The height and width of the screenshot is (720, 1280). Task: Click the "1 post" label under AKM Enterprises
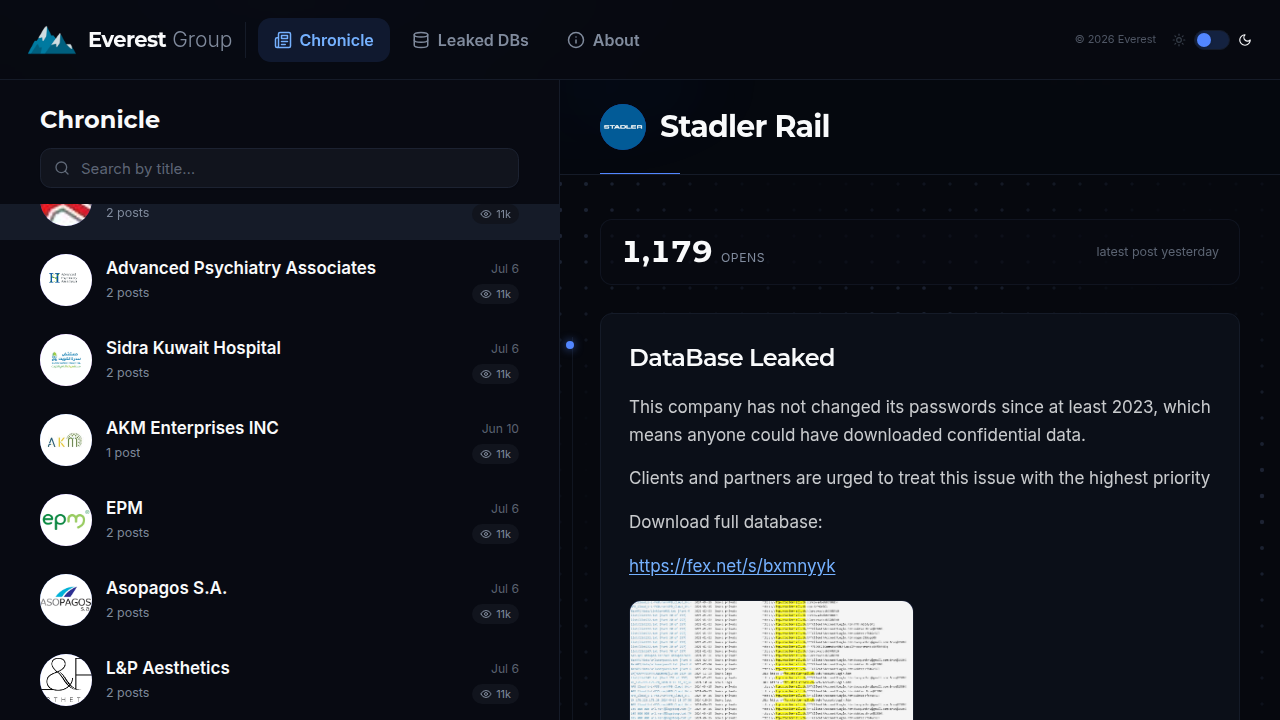[x=123, y=453]
